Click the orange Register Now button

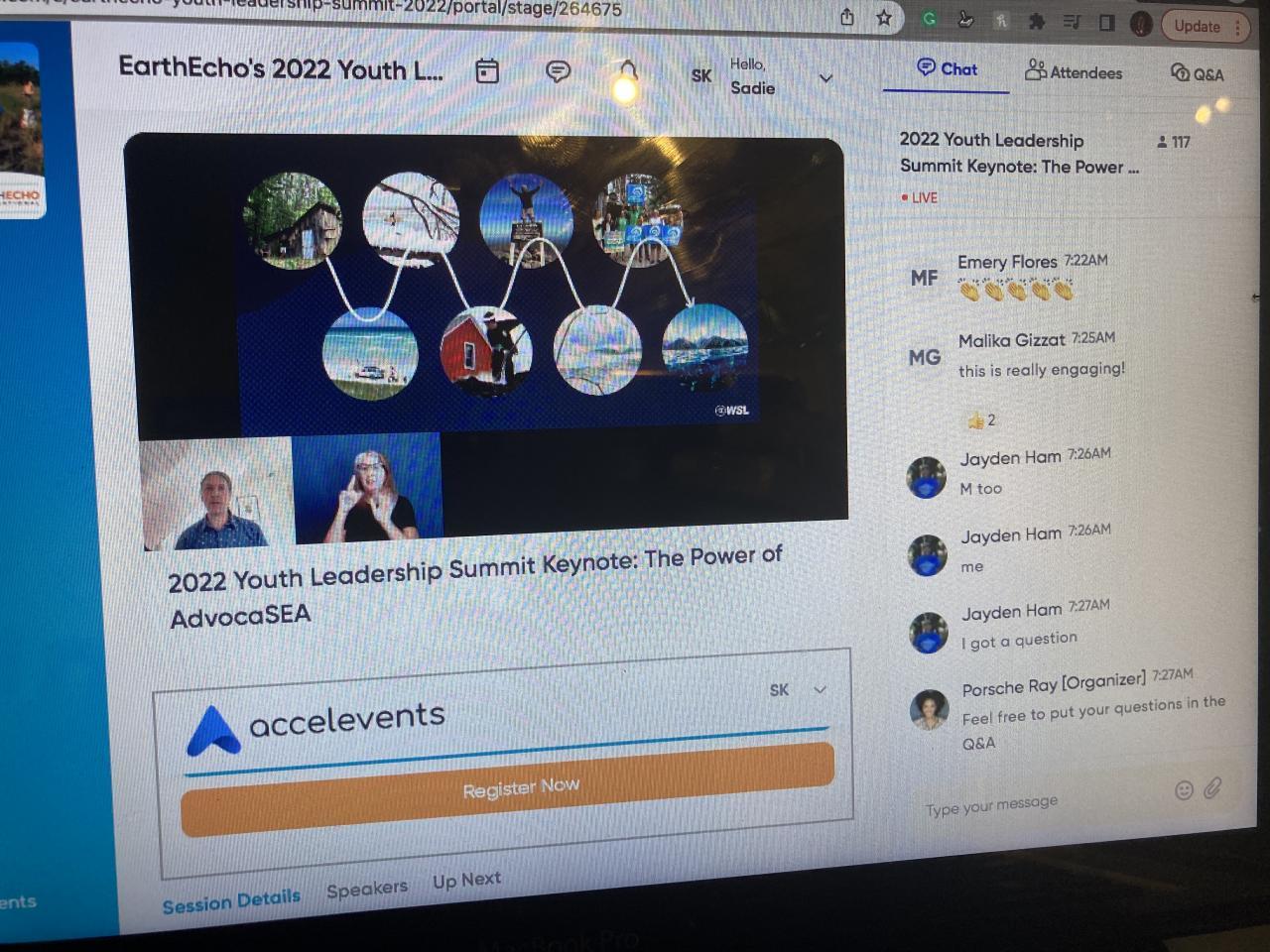coord(508,788)
